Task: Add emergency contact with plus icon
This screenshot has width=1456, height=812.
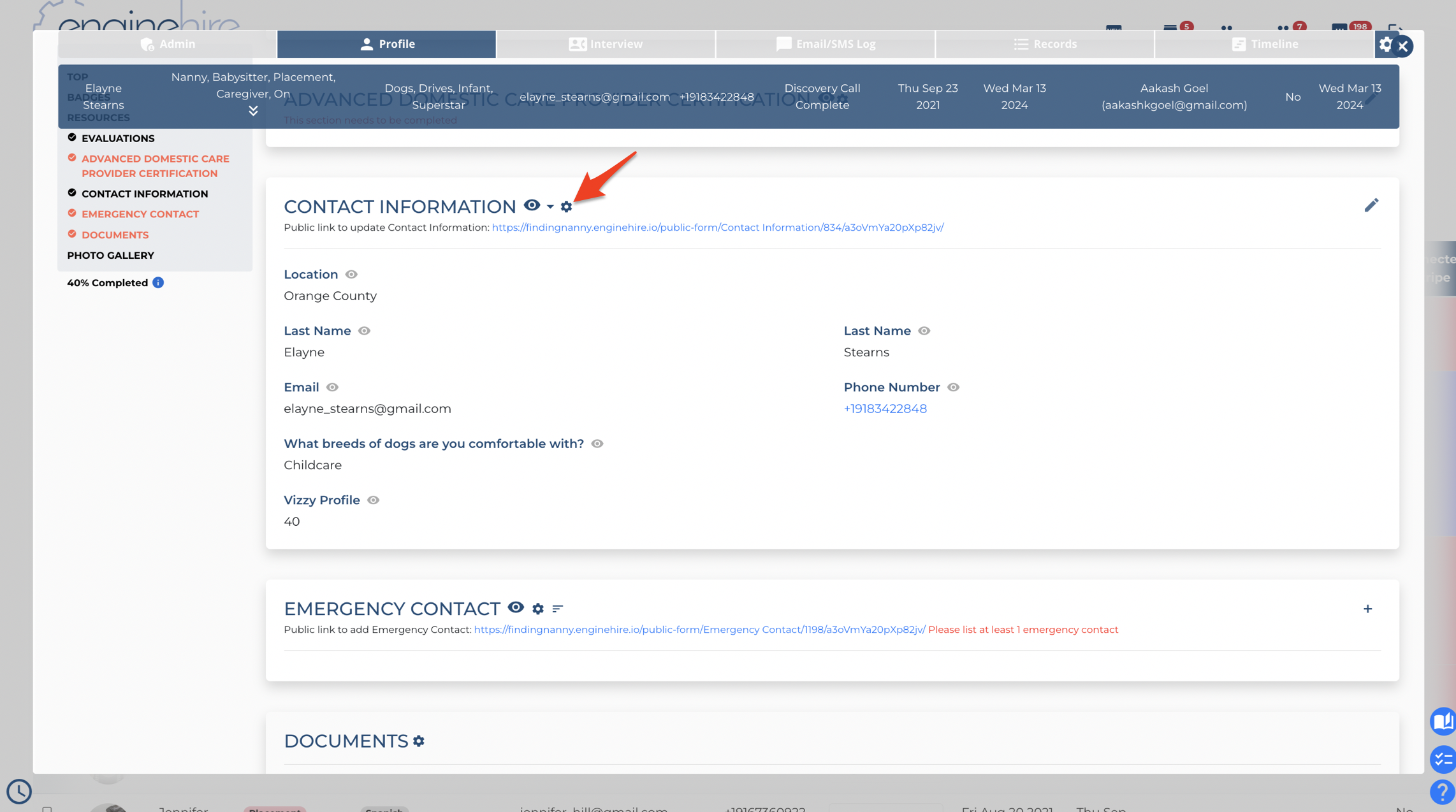Action: click(x=1367, y=609)
